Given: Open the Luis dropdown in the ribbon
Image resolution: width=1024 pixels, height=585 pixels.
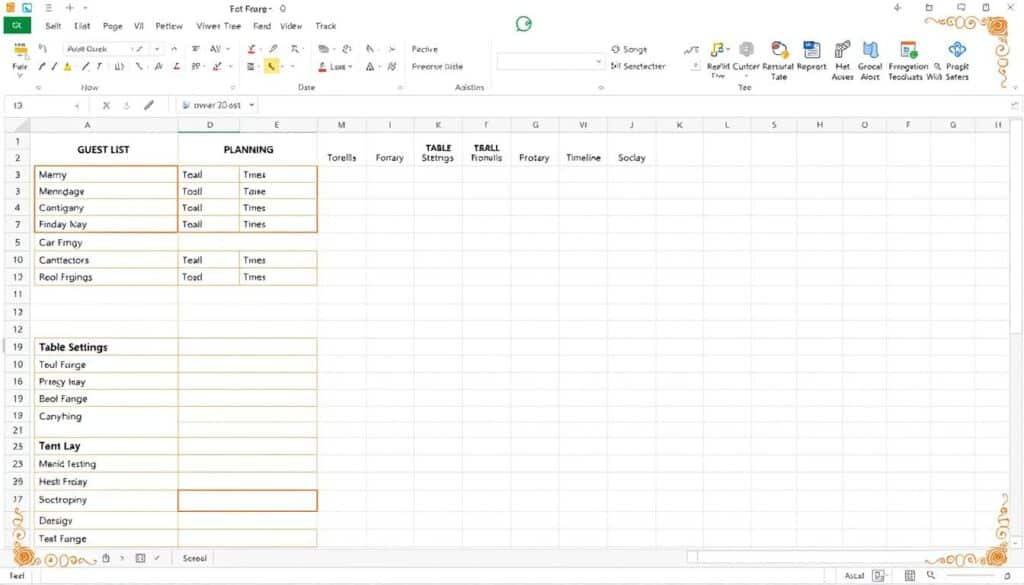Looking at the screenshot, I should click(x=335, y=67).
